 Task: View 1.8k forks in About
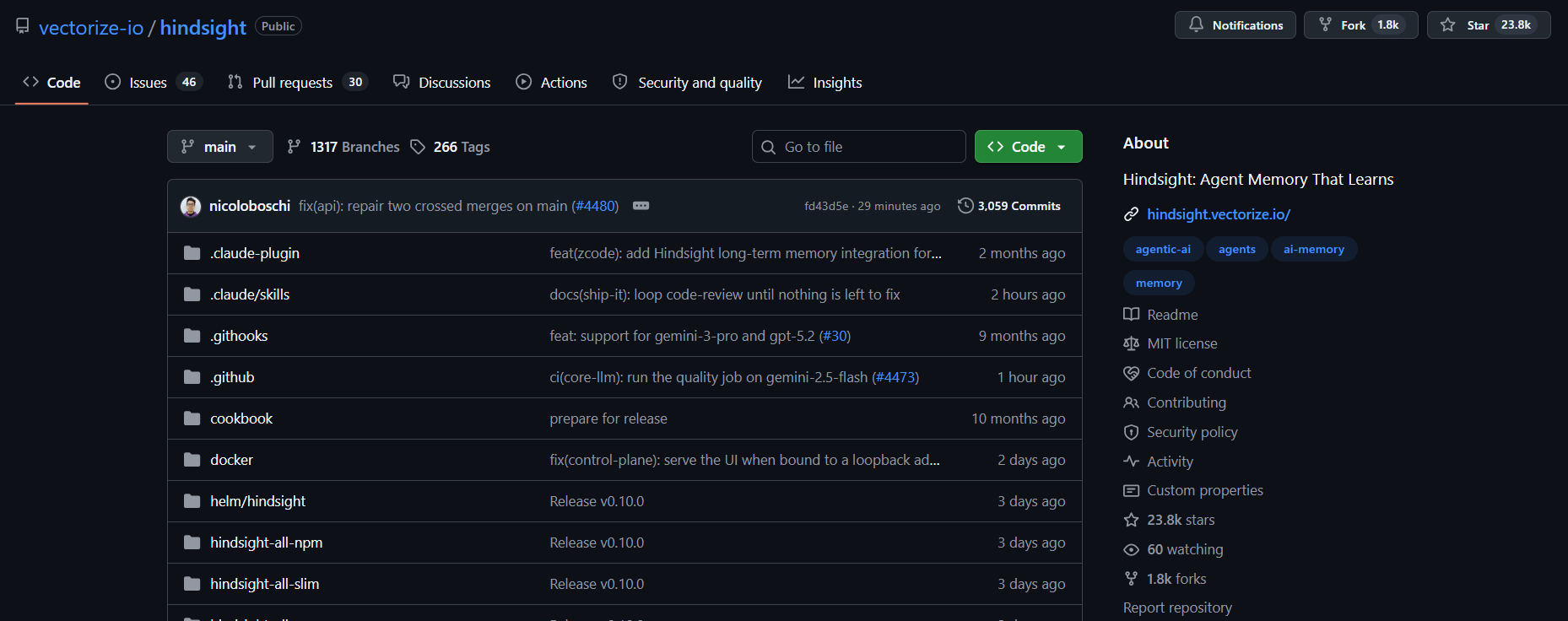pos(1165,579)
